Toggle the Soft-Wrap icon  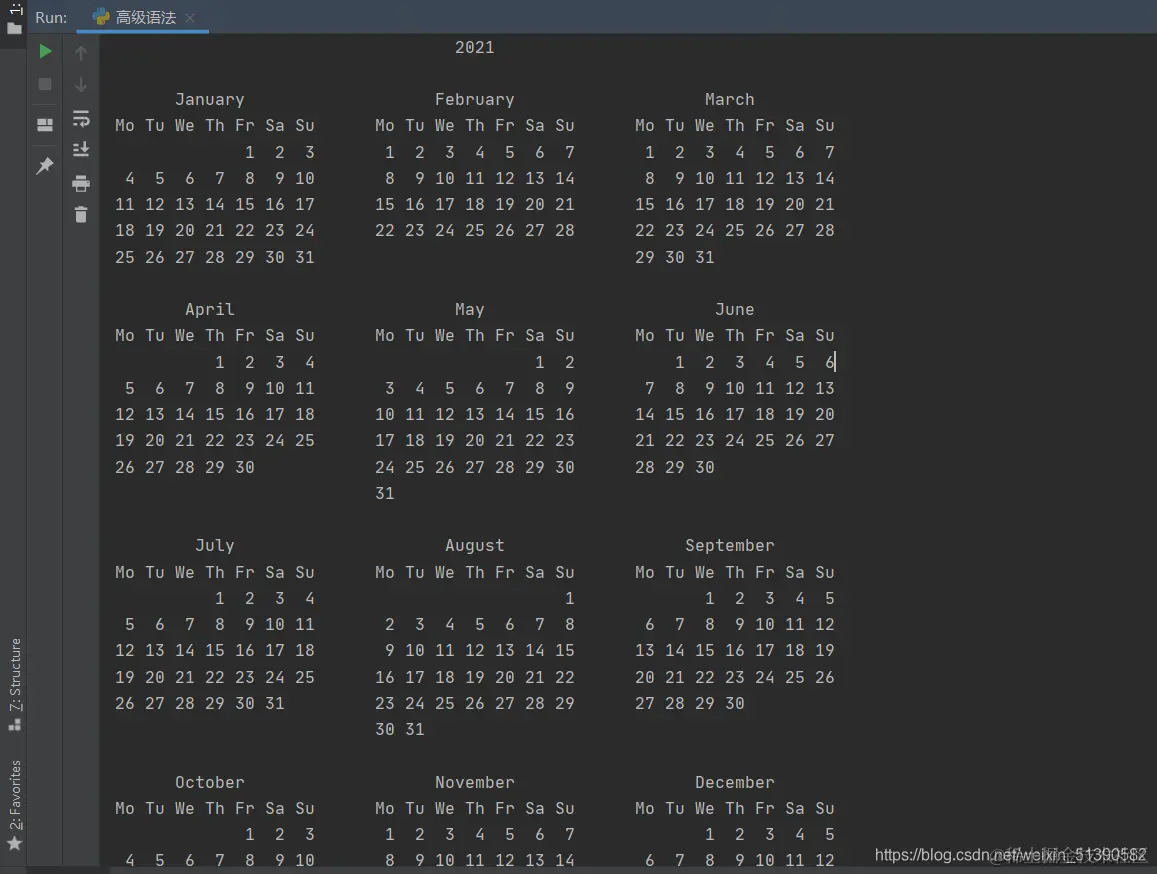coord(81,118)
